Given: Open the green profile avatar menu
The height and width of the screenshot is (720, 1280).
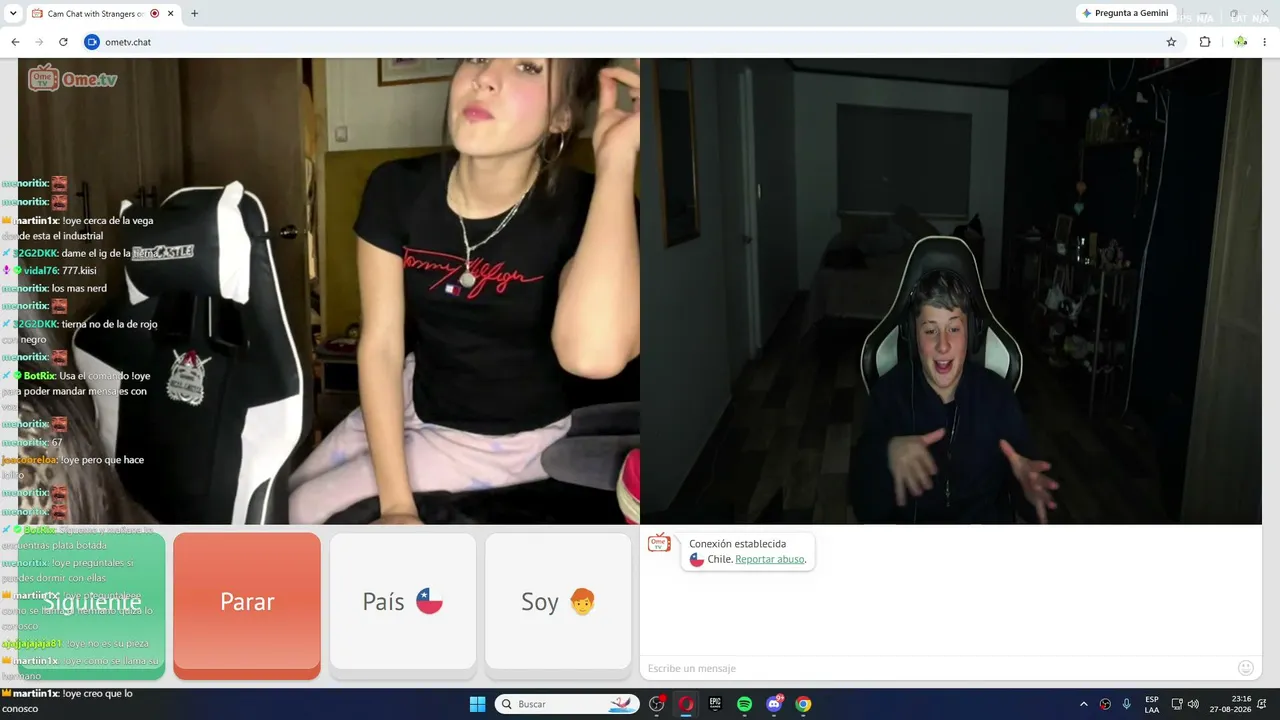Looking at the screenshot, I should tap(1240, 42).
